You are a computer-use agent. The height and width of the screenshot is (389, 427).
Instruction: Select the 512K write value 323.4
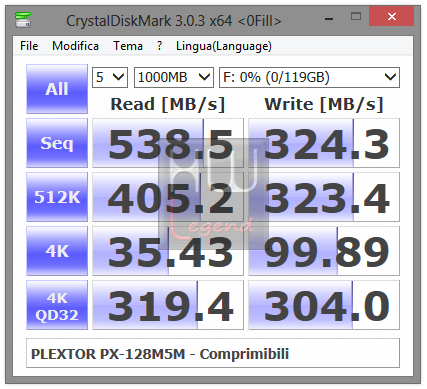tap(324, 197)
